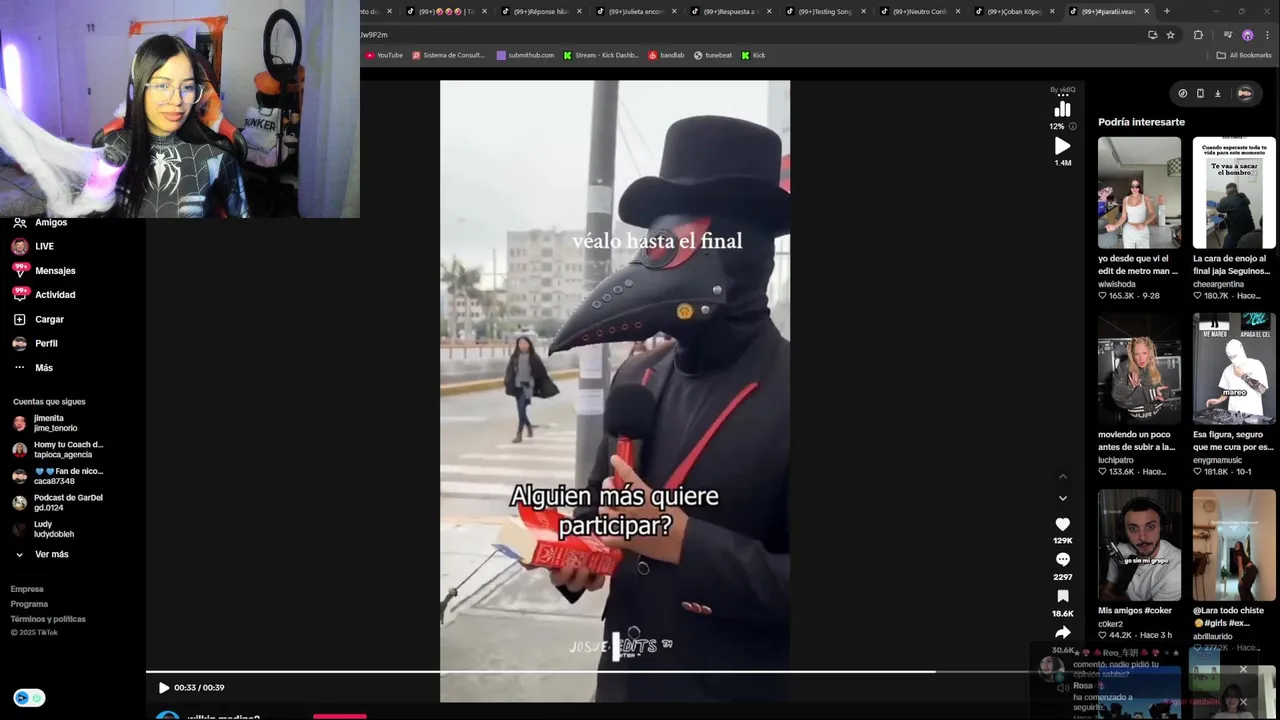Screen dimensions: 1280x720
Task: Open Chrome three-dot menu
Action: (1265, 35)
